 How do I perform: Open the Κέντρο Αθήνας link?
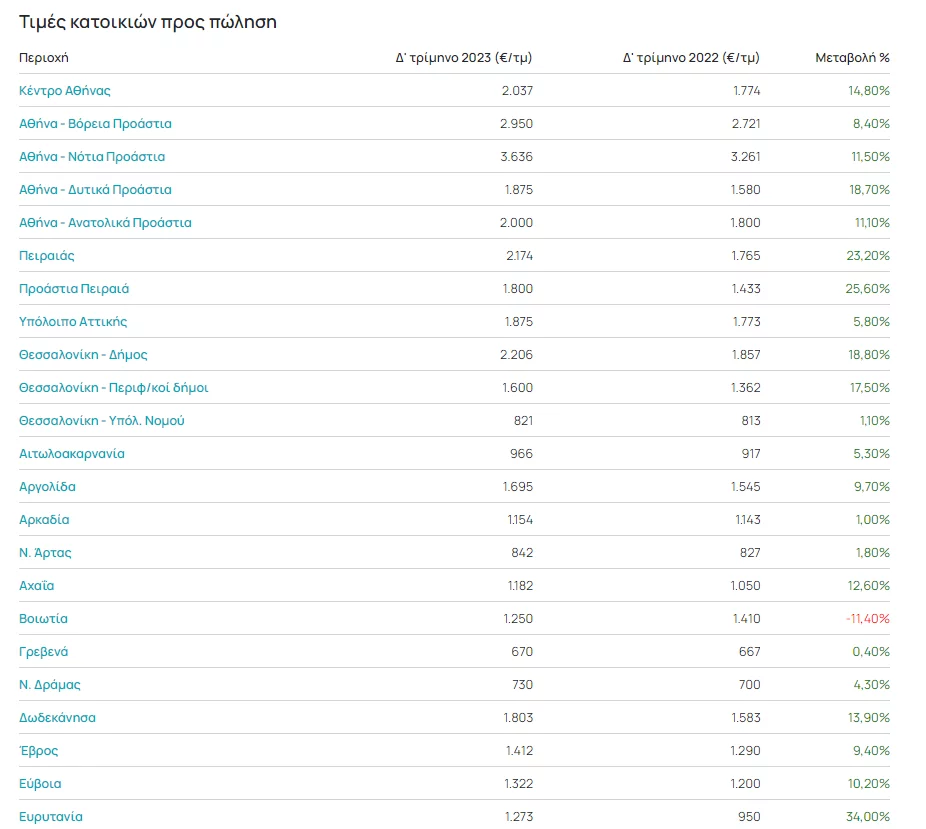(65, 91)
